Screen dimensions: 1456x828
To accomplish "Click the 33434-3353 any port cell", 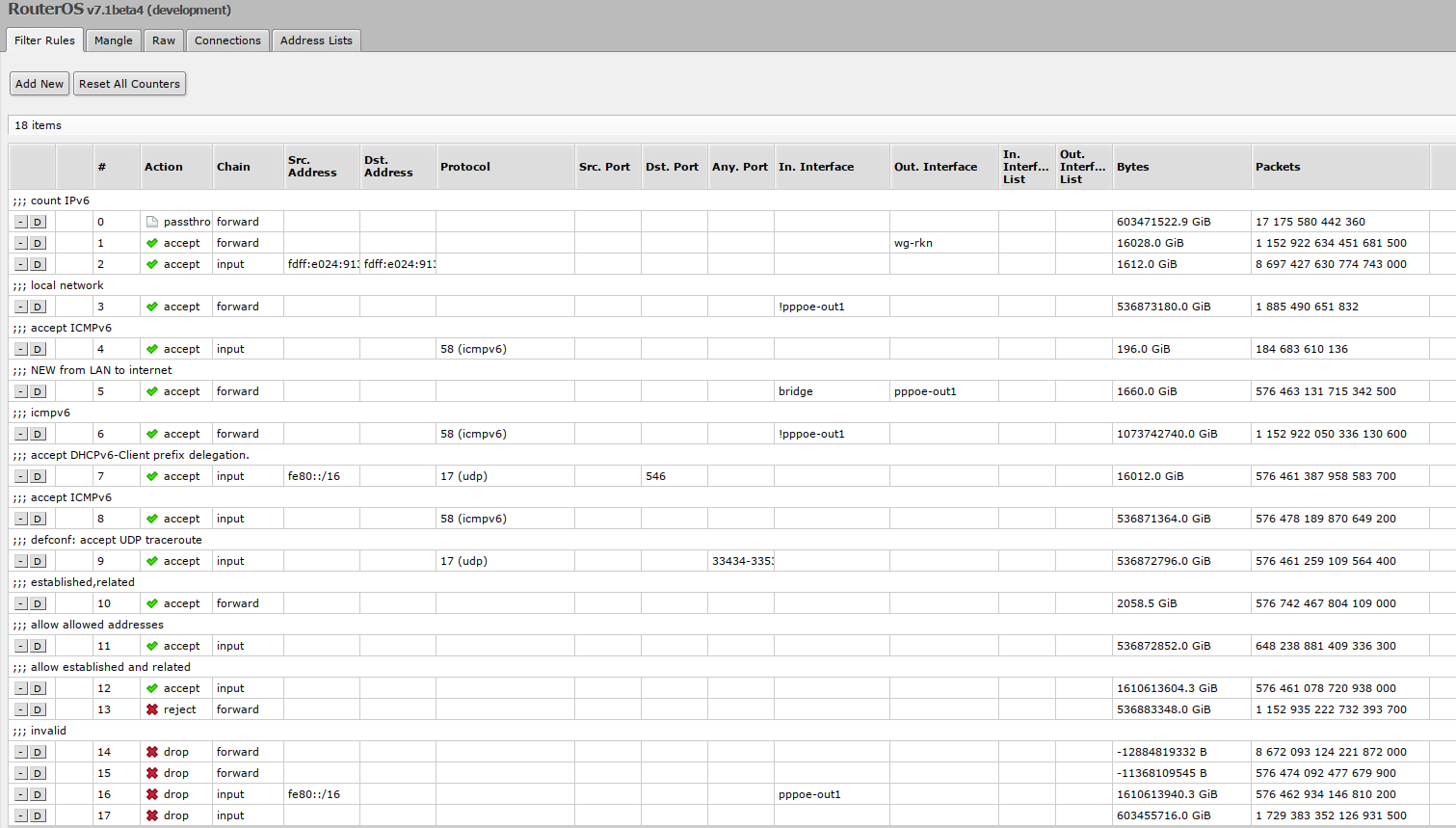I will 742,561.
